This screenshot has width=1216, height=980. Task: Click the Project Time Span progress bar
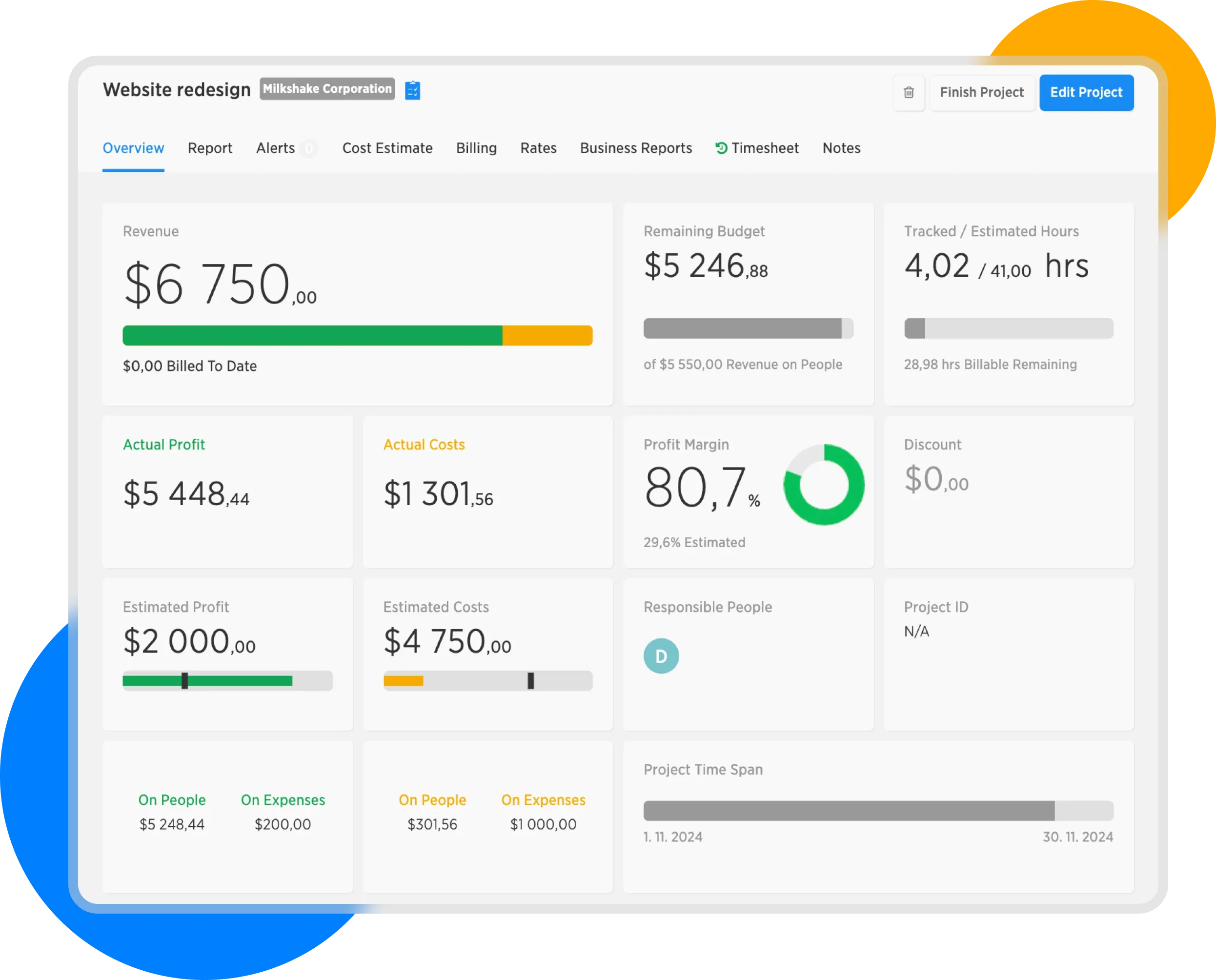coord(878,811)
